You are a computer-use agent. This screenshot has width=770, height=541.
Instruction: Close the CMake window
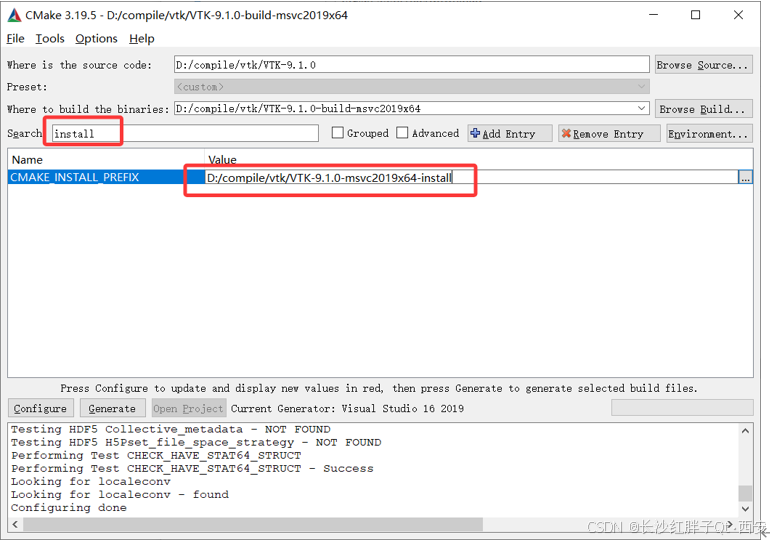point(738,15)
